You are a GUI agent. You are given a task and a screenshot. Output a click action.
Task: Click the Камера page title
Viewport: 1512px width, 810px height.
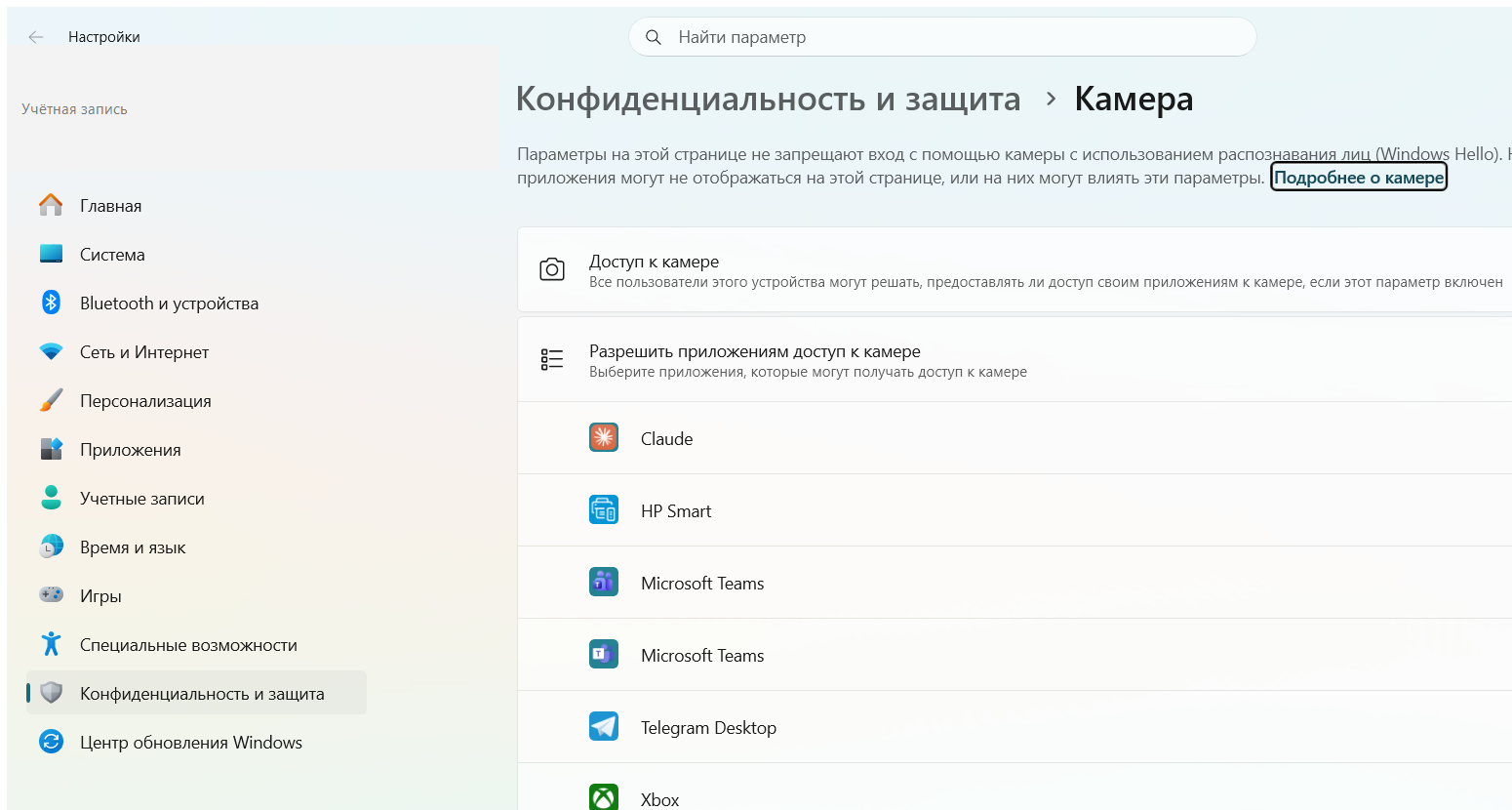[1134, 99]
